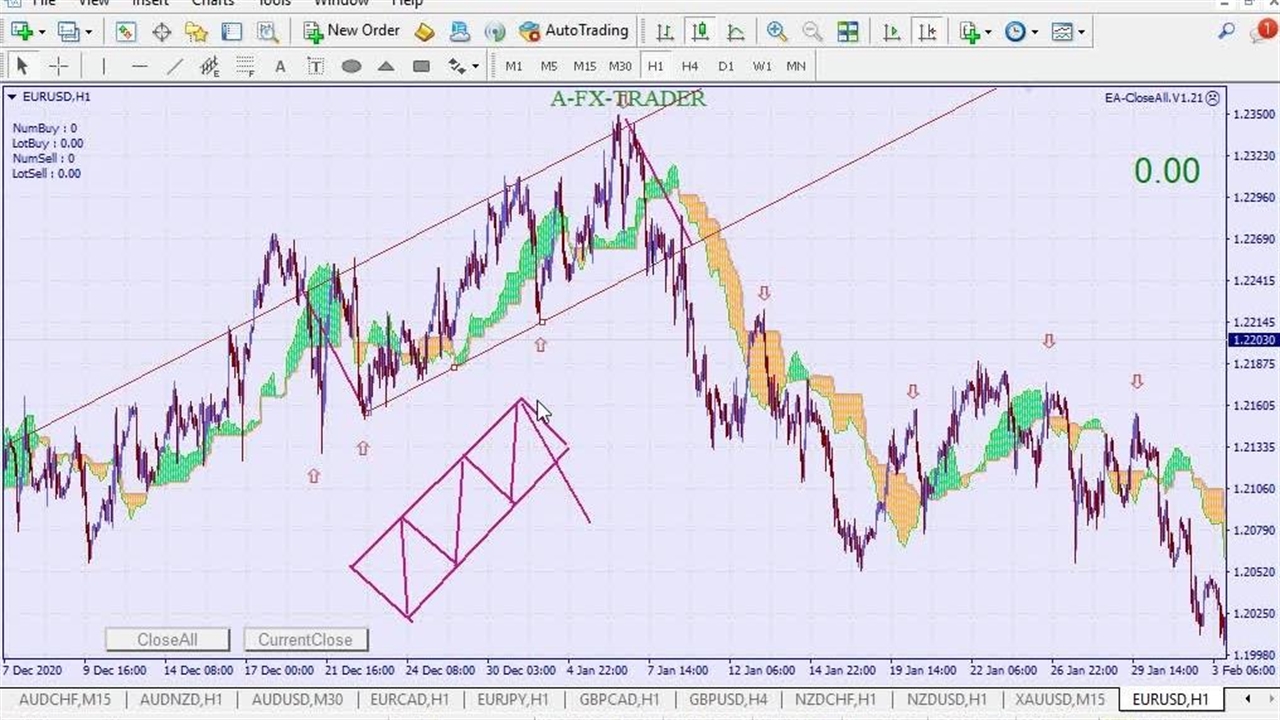Draw a trendline with the Trendline tool
This screenshot has width=1280, height=720.
175,66
